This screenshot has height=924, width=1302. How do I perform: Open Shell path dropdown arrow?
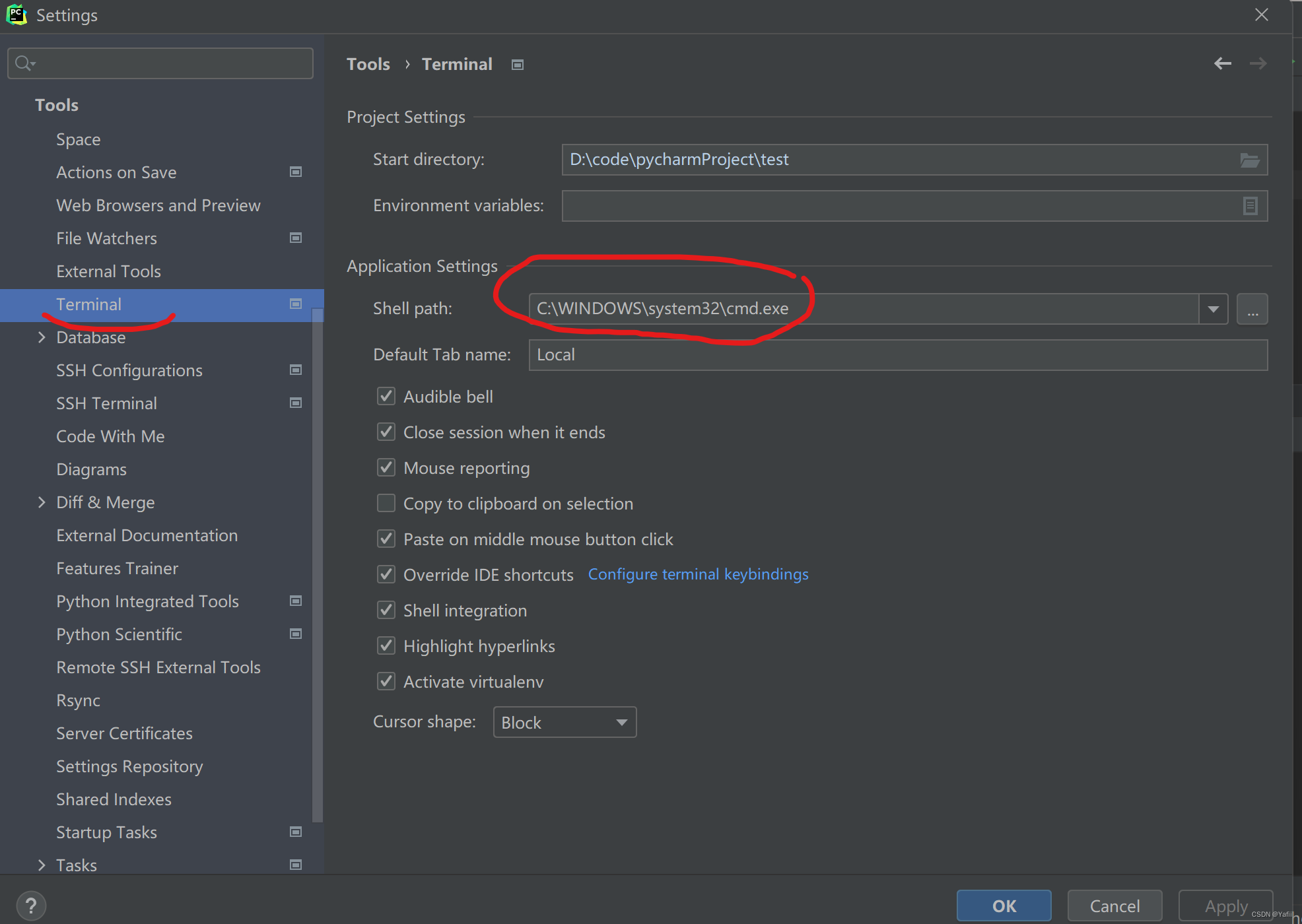pos(1213,309)
